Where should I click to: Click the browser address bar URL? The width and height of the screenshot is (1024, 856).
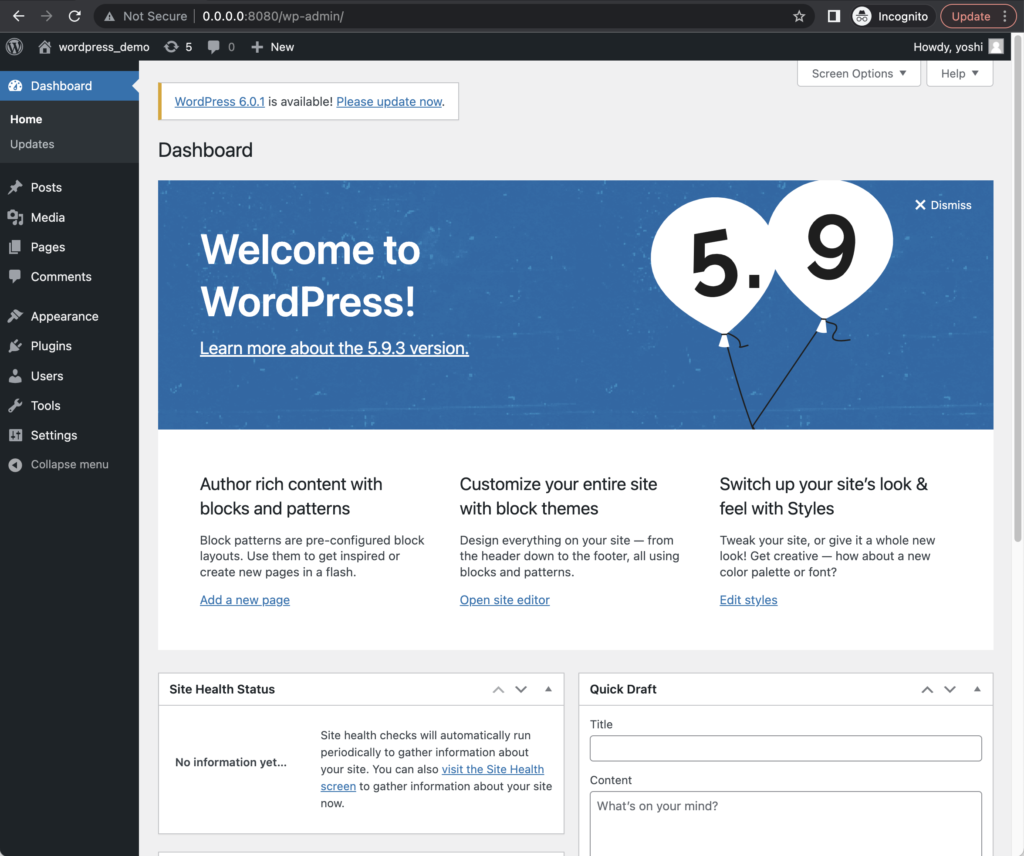coord(273,16)
